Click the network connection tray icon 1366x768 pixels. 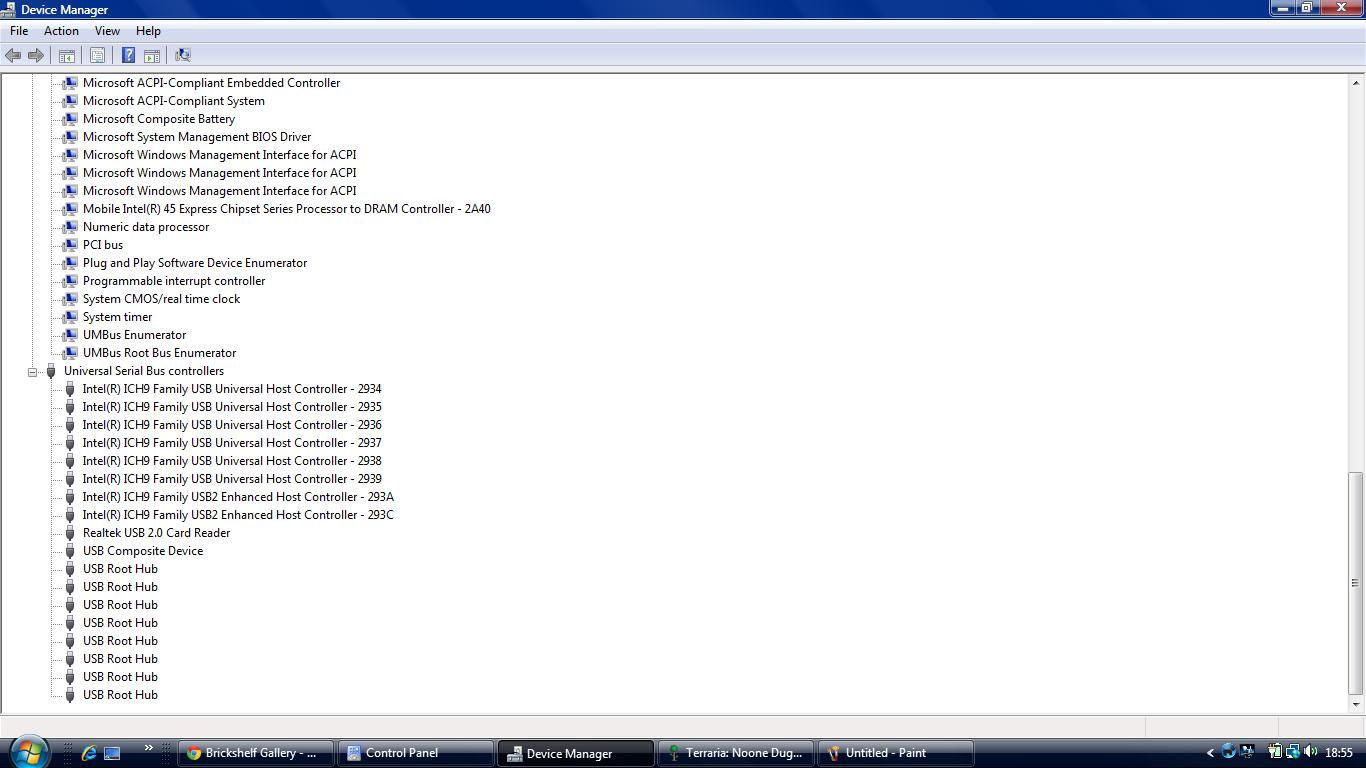(x=1292, y=752)
